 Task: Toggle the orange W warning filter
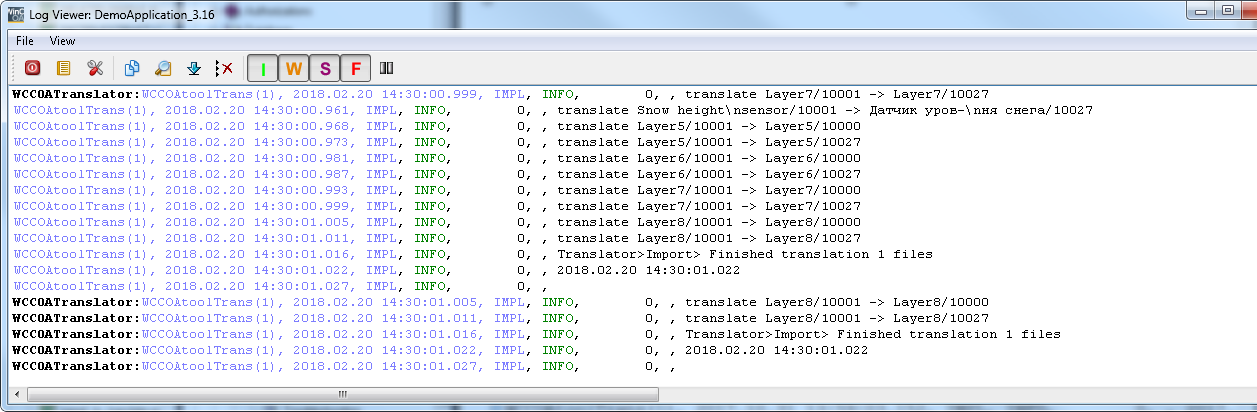tap(294, 68)
